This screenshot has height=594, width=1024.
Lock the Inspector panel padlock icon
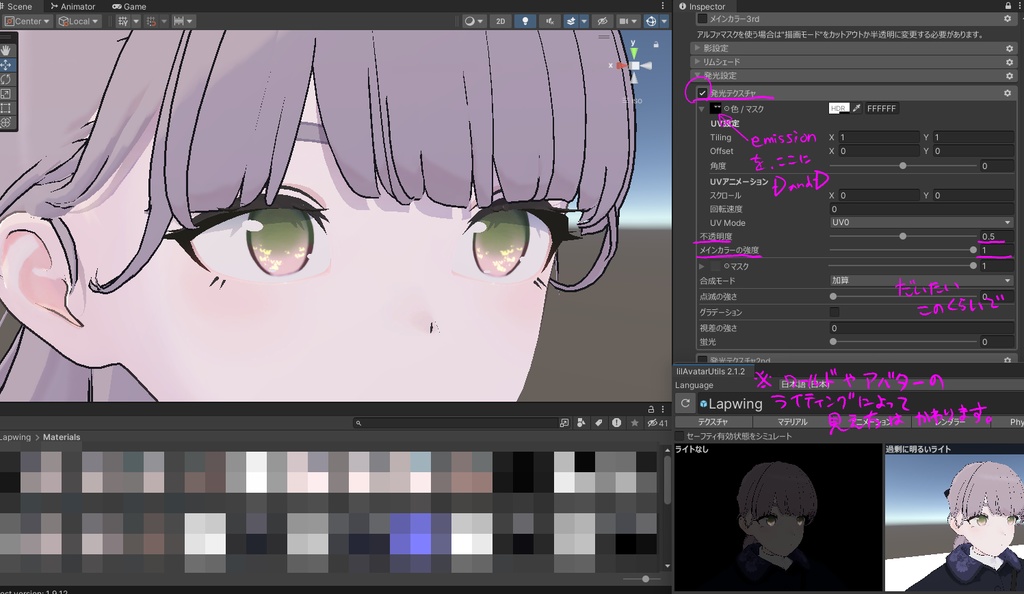[1008, 6]
